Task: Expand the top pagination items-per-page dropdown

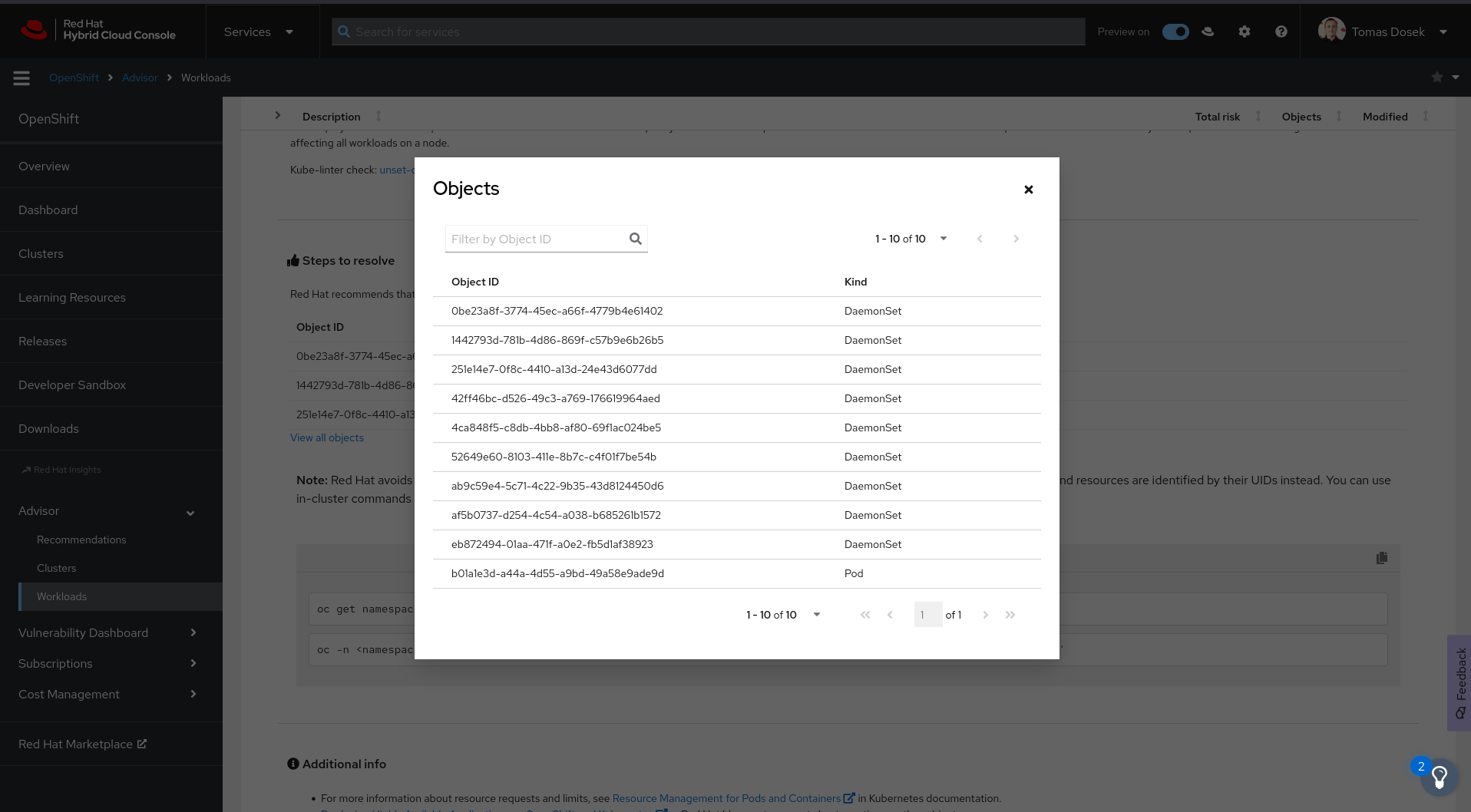Action: tap(911, 239)
